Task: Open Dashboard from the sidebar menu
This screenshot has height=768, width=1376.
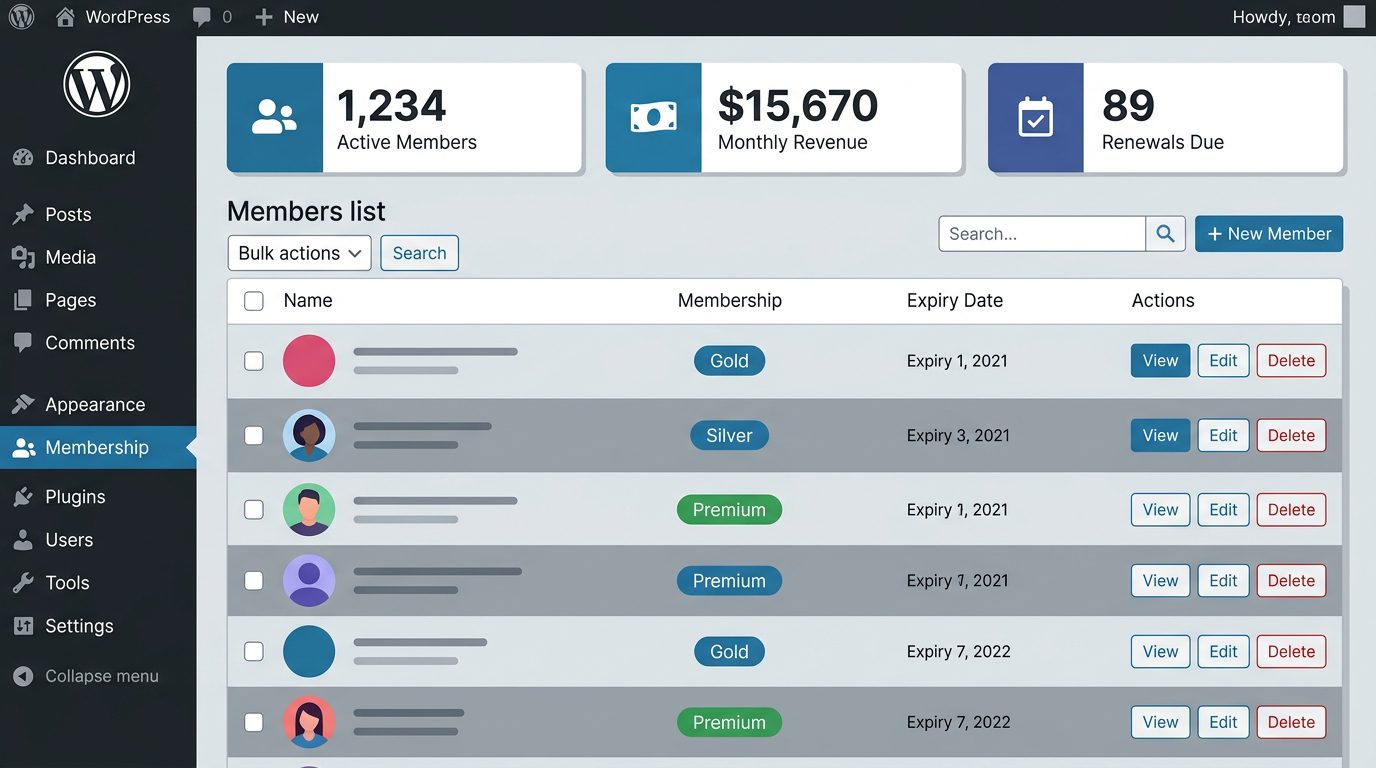Action: (x=98, y=158)
